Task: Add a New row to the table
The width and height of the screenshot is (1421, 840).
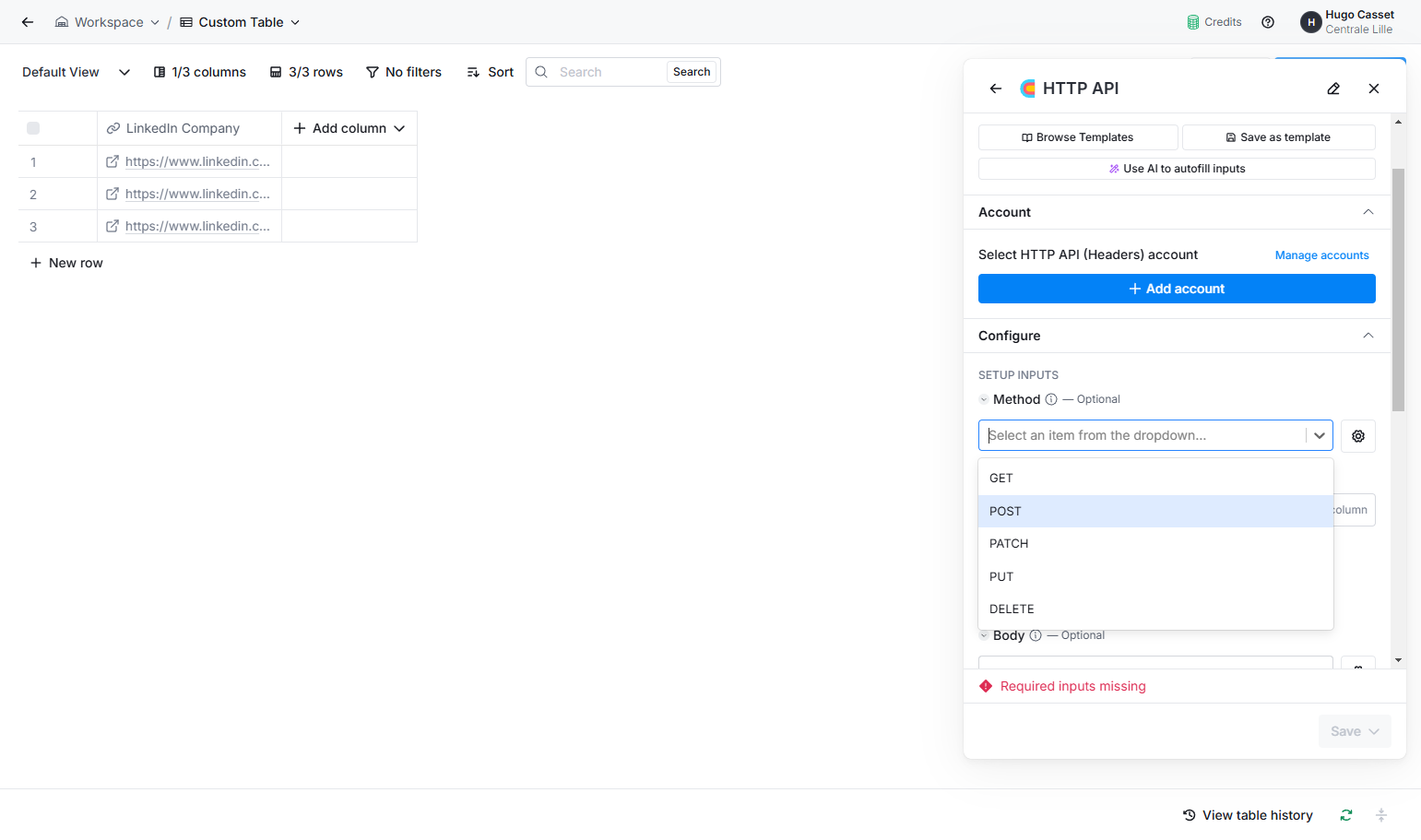Action: (x=66, y=263)
